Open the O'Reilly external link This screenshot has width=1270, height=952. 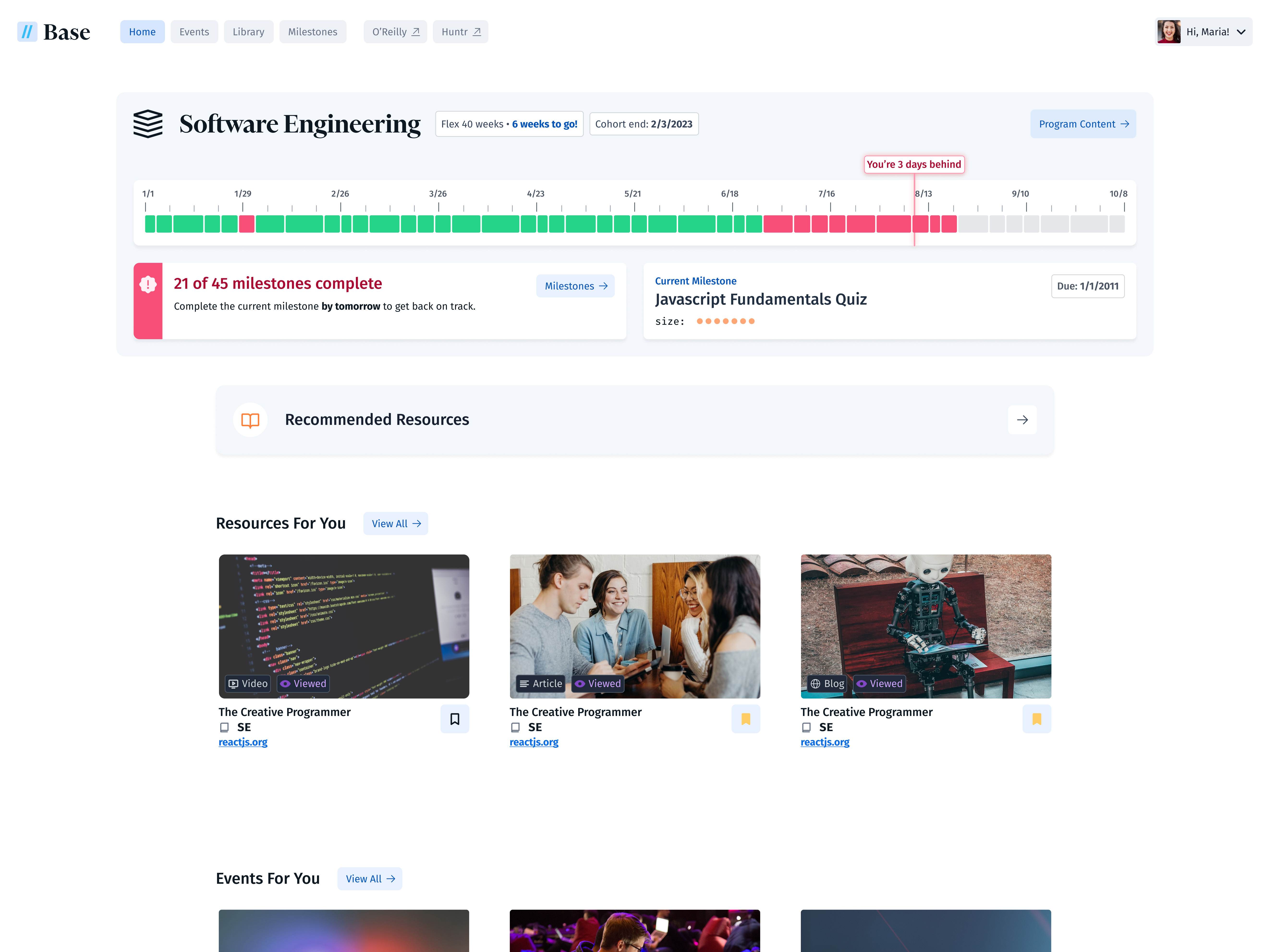tap(395, 31)
